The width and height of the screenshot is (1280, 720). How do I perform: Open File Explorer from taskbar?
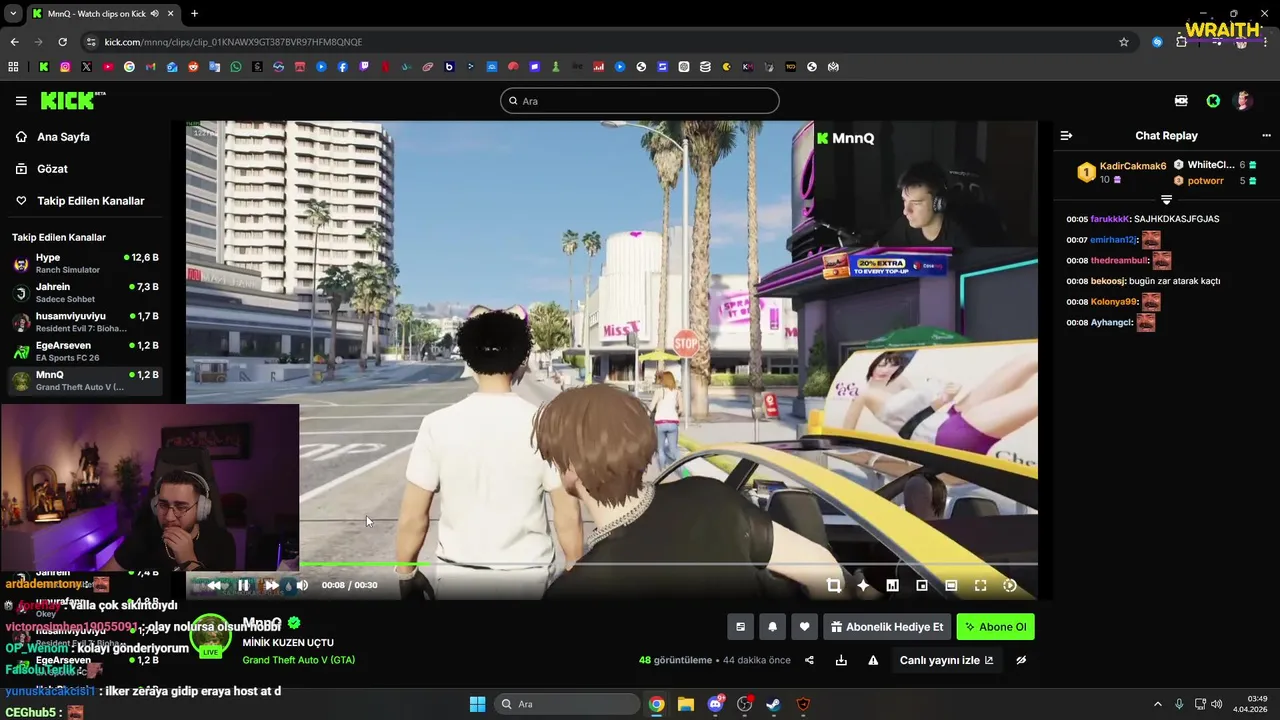686,704
